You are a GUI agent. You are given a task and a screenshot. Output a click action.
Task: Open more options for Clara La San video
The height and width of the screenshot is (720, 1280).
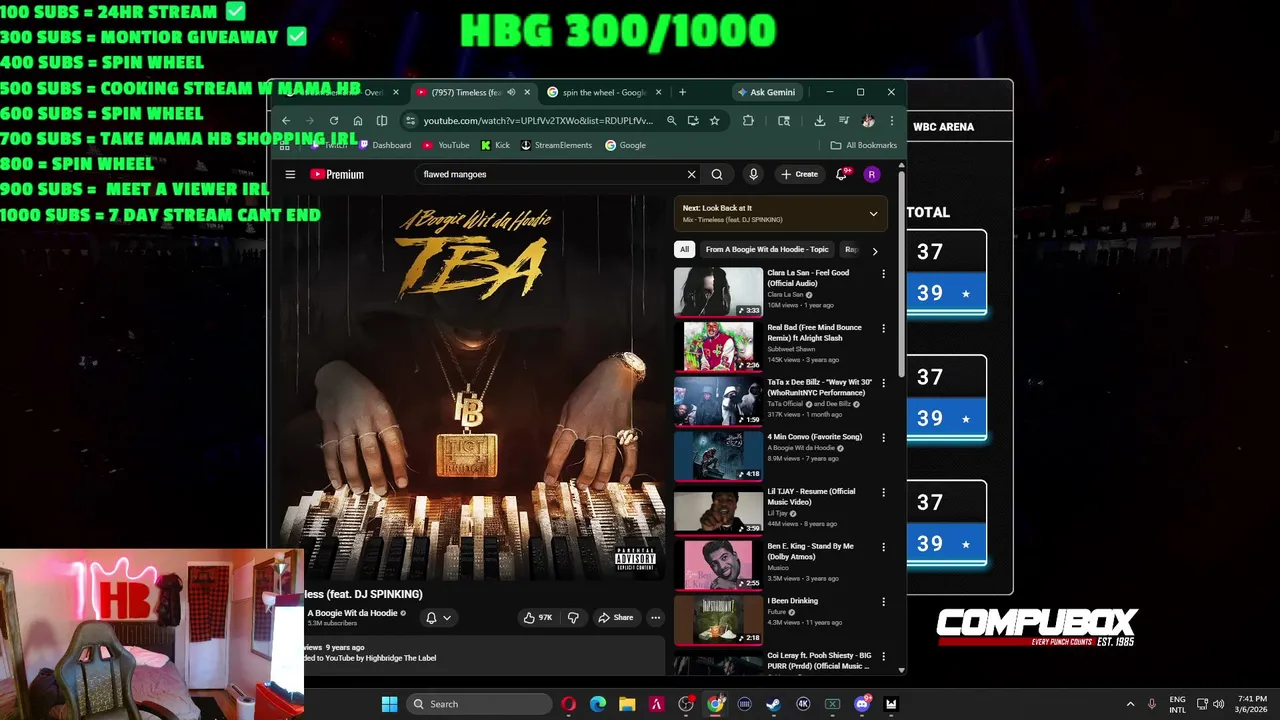tap(883, 273)
